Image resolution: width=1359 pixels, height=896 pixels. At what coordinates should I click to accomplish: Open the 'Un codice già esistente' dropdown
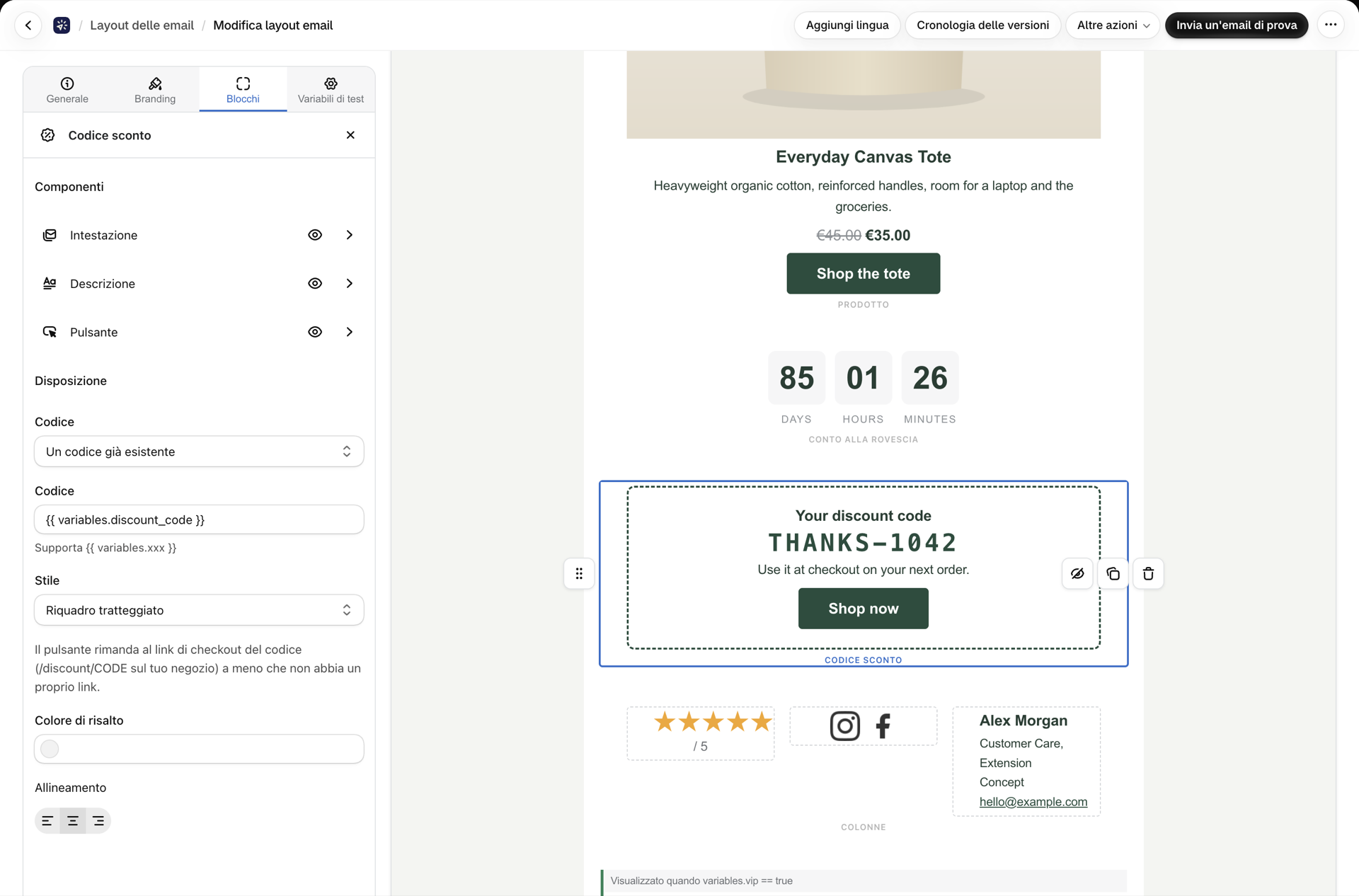199,452
